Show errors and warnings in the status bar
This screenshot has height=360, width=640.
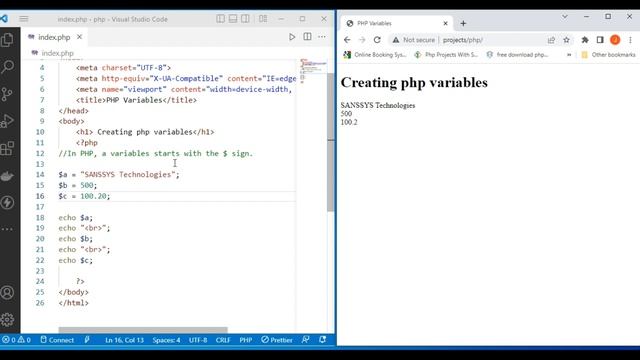(x=17, y=340)
